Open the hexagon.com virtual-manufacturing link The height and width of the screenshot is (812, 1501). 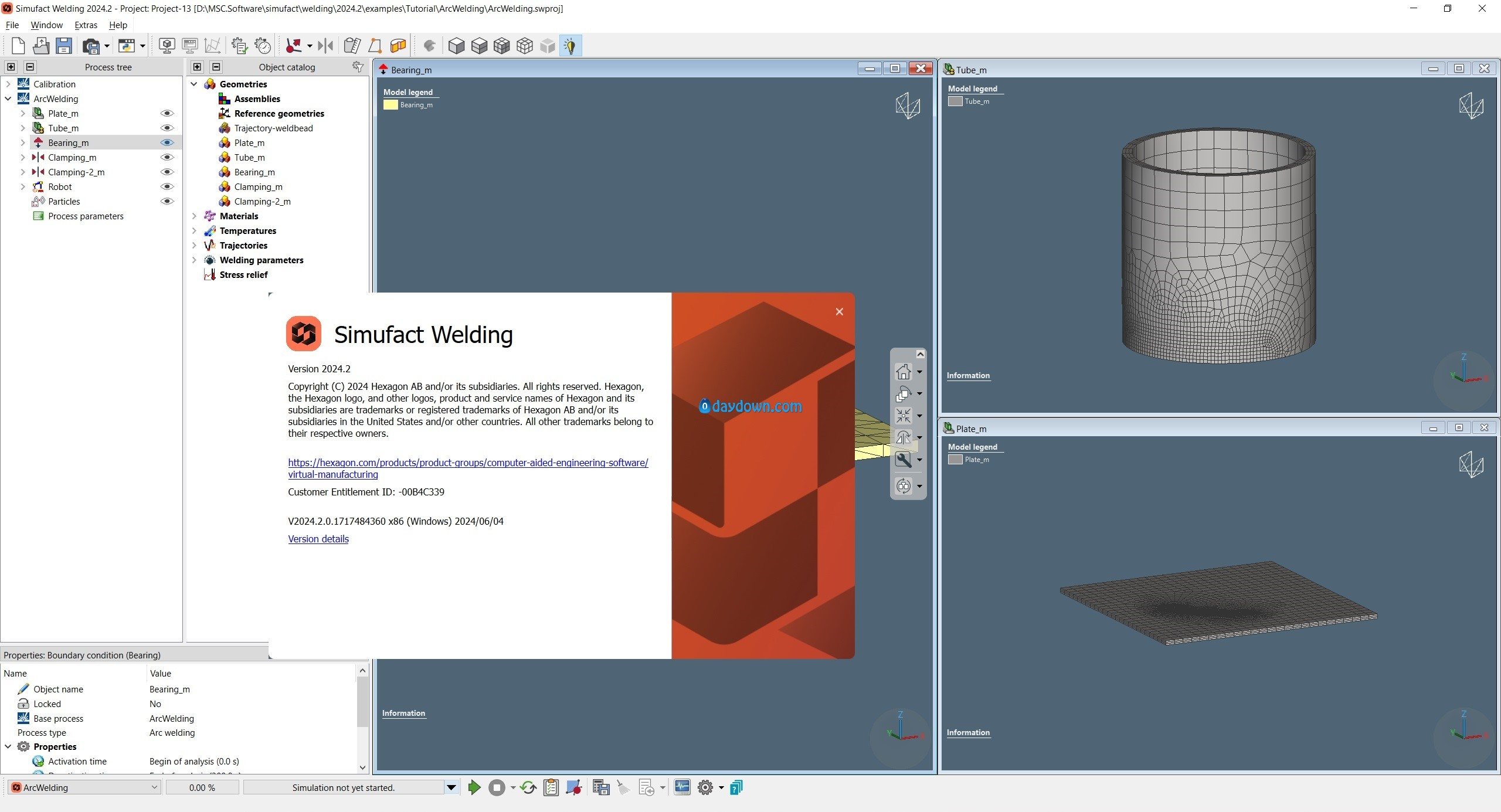pyautogui.click(x=468, y=468)
